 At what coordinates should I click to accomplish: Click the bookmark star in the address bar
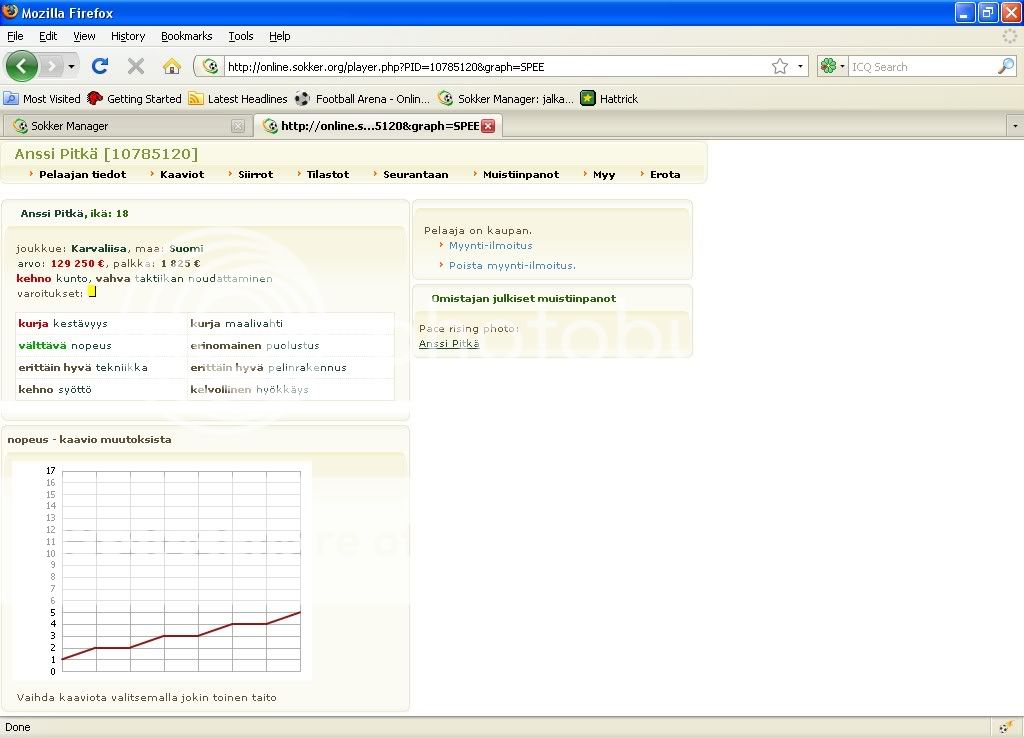(x=780, y=67)
